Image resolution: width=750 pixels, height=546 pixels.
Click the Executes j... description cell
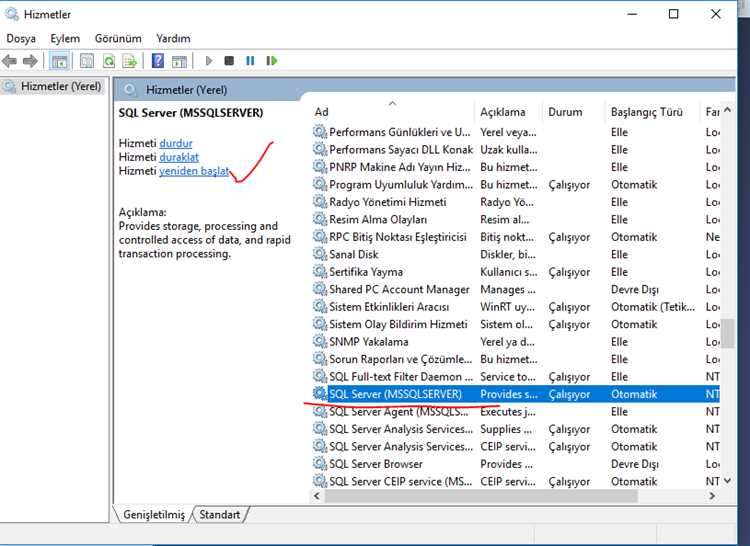coord(508,411)
